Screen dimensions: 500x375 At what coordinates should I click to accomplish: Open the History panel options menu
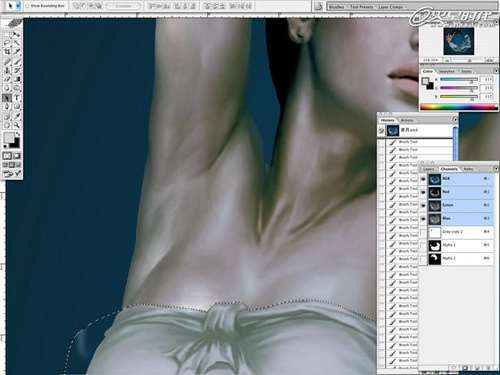pos(455,120)
